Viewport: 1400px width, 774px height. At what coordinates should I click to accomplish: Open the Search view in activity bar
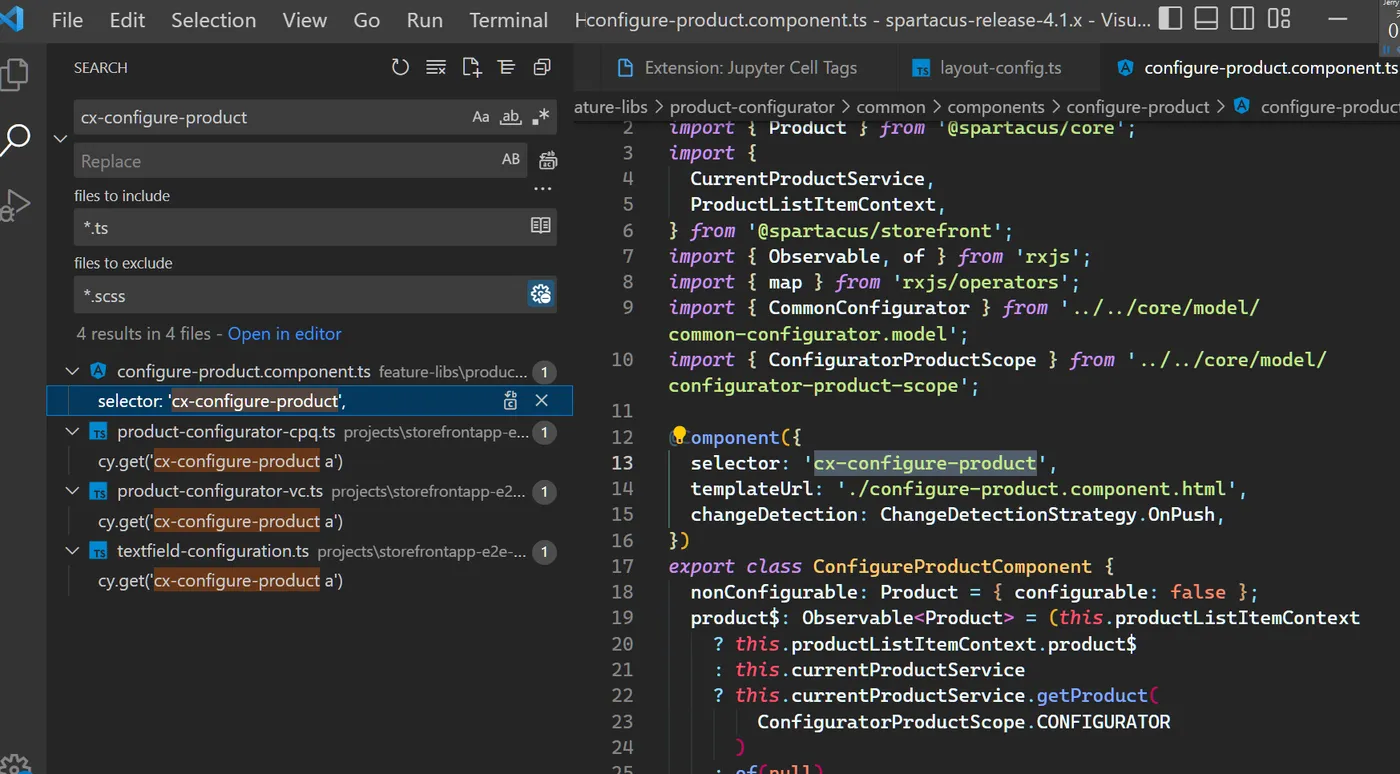[x=15, y=140]
